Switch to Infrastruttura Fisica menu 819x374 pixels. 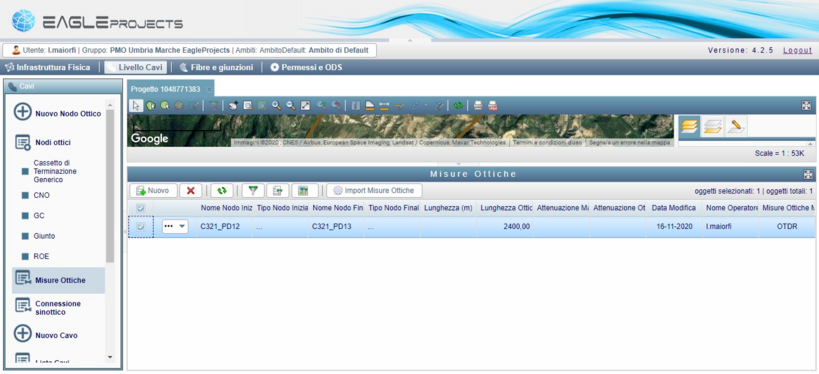coord(48,67)
